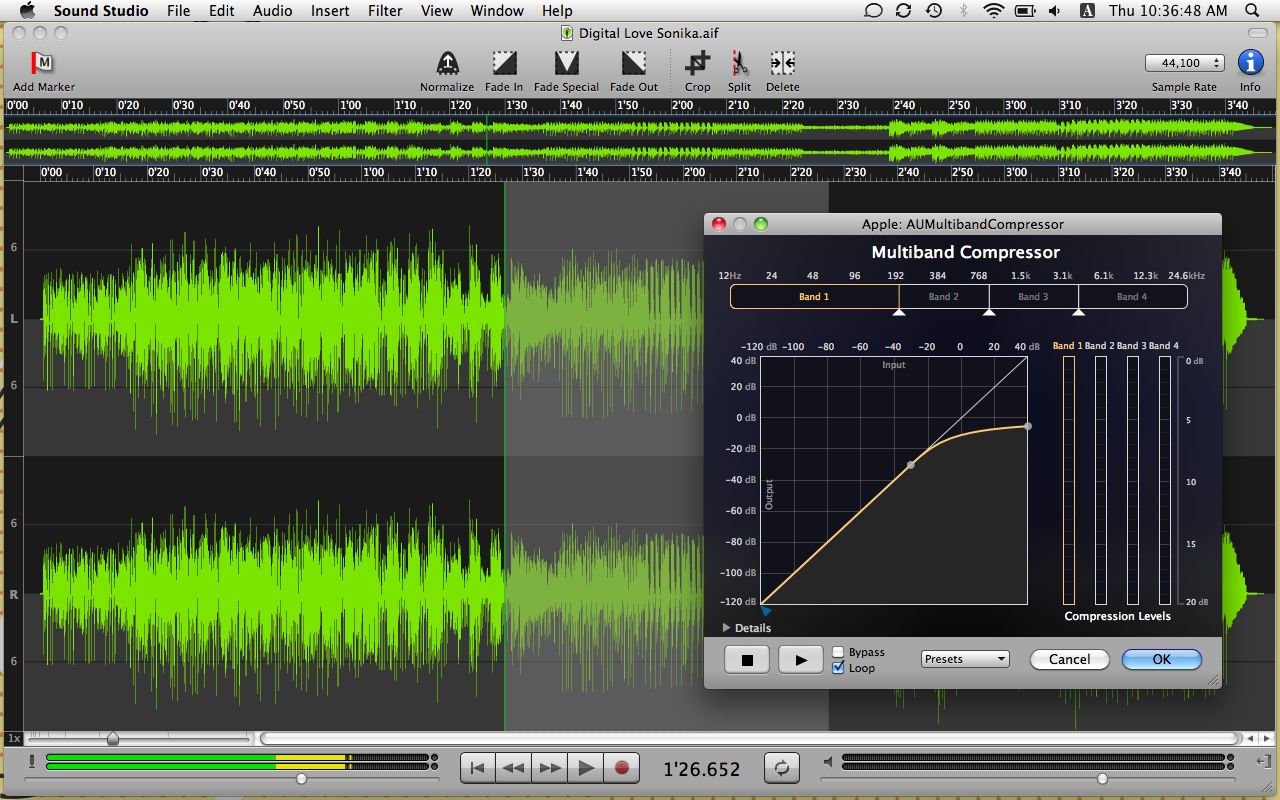Disable the Loop checkbox

838,668
